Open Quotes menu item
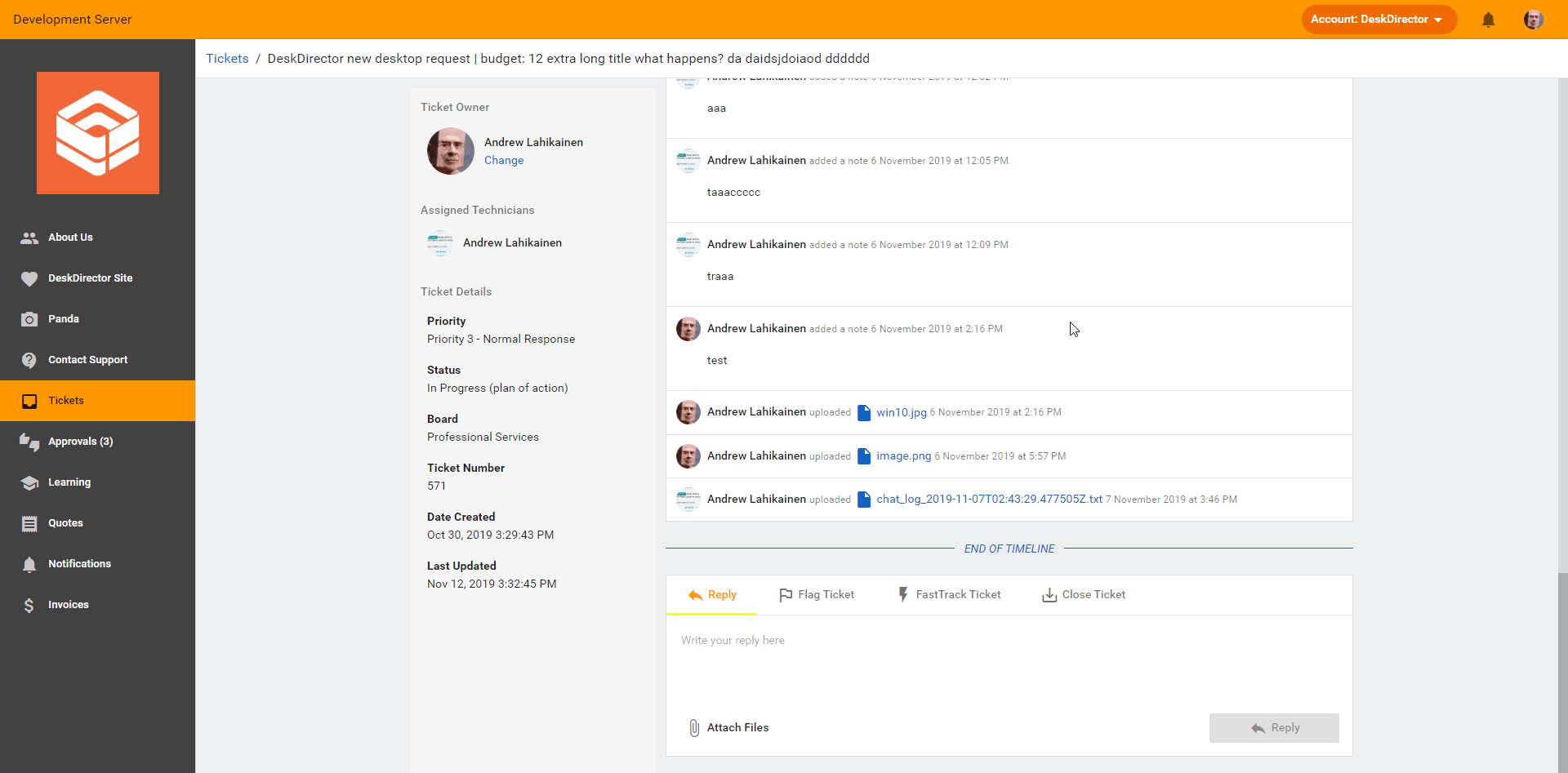1568x773 pixels. point(98,523)
